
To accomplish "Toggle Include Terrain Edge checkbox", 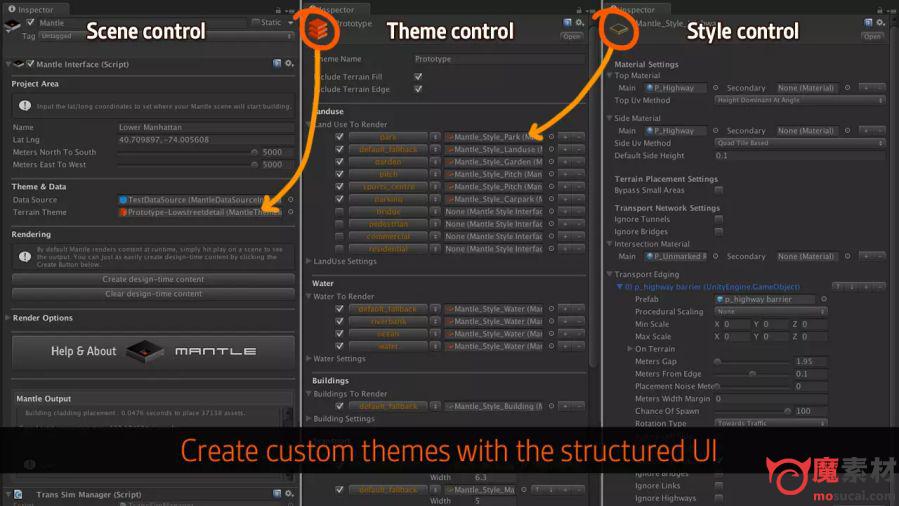I will click(x=418, y=89).
